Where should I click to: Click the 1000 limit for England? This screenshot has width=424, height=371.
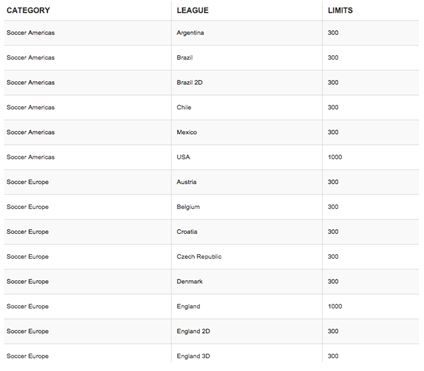(x=335, y=306)
